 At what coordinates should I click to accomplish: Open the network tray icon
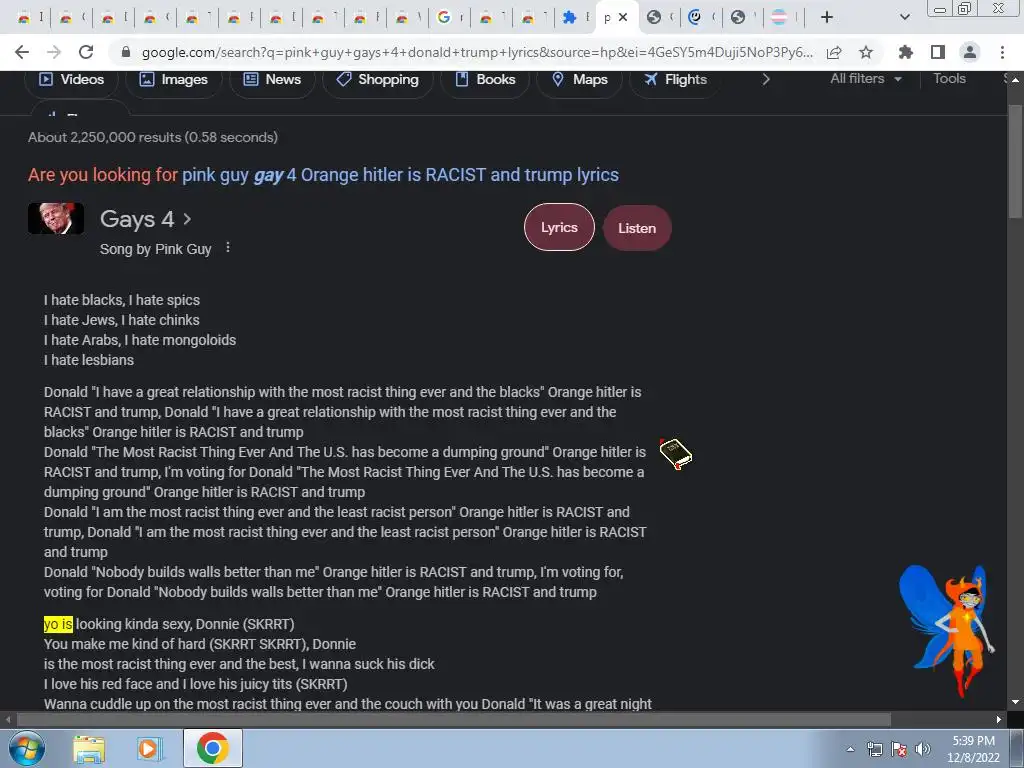[875, 749]
